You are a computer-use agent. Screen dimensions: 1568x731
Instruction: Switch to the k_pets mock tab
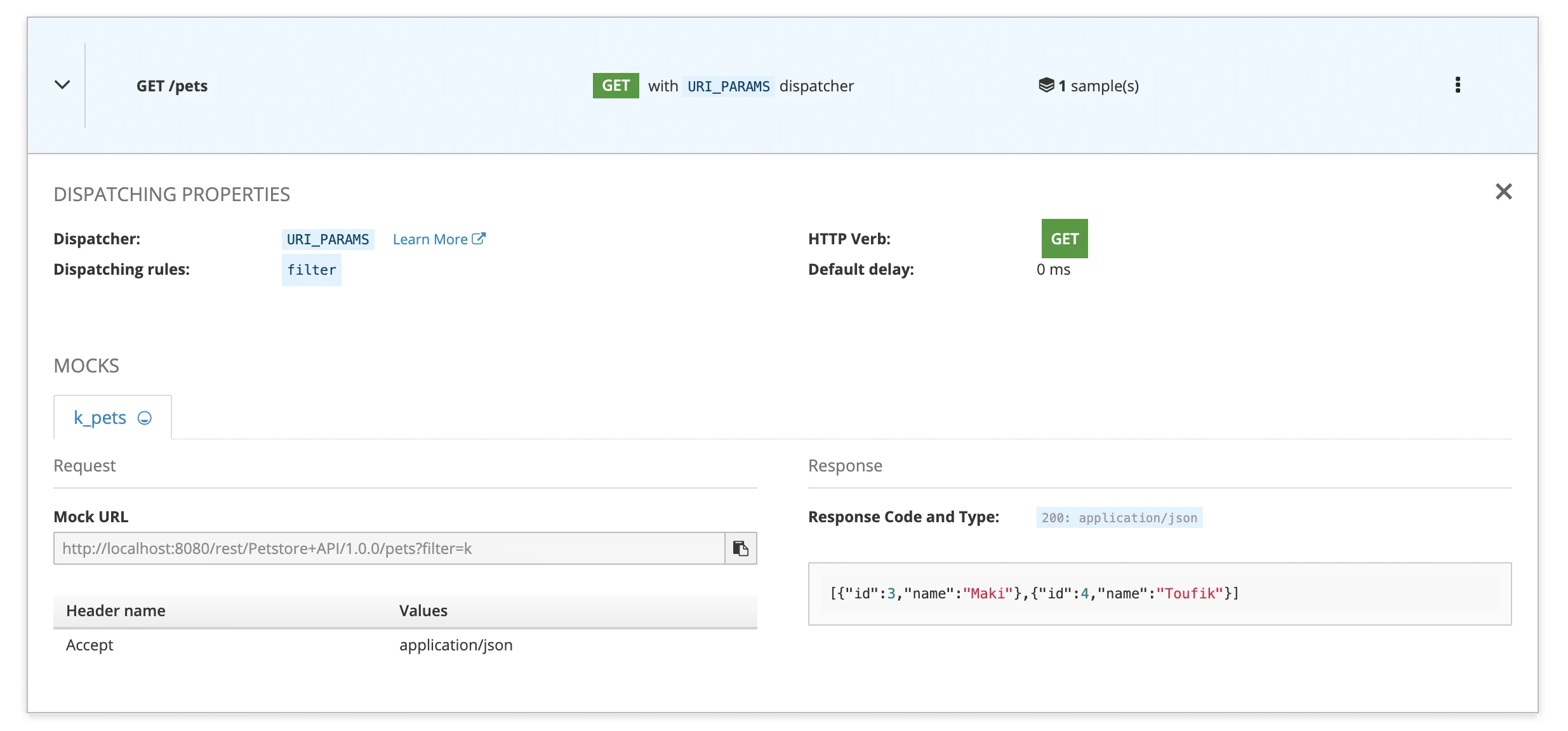tap(100, 418)
